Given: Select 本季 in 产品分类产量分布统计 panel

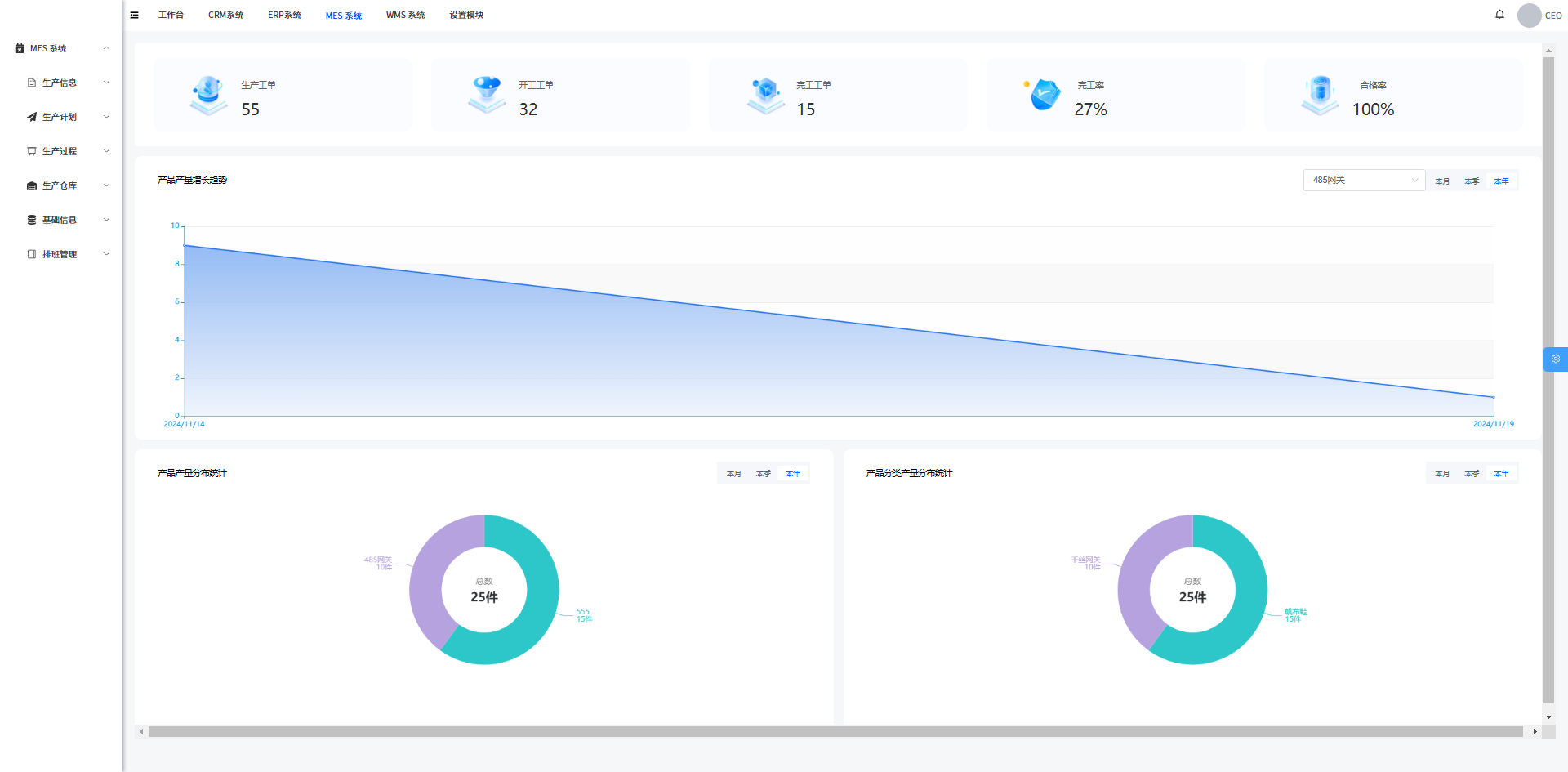Looking at the screenshot, I should click(x=1472, y=474).
